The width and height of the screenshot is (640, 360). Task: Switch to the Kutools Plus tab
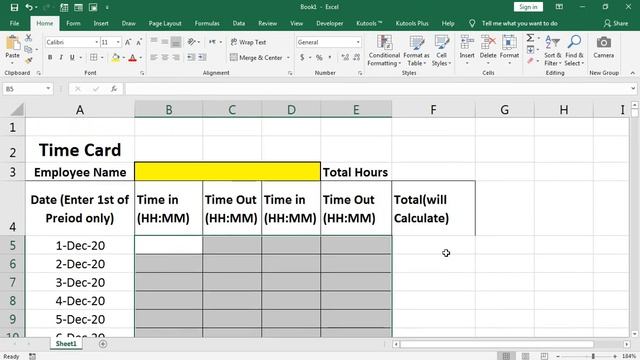pyautogui.click(x=412, y=23)
